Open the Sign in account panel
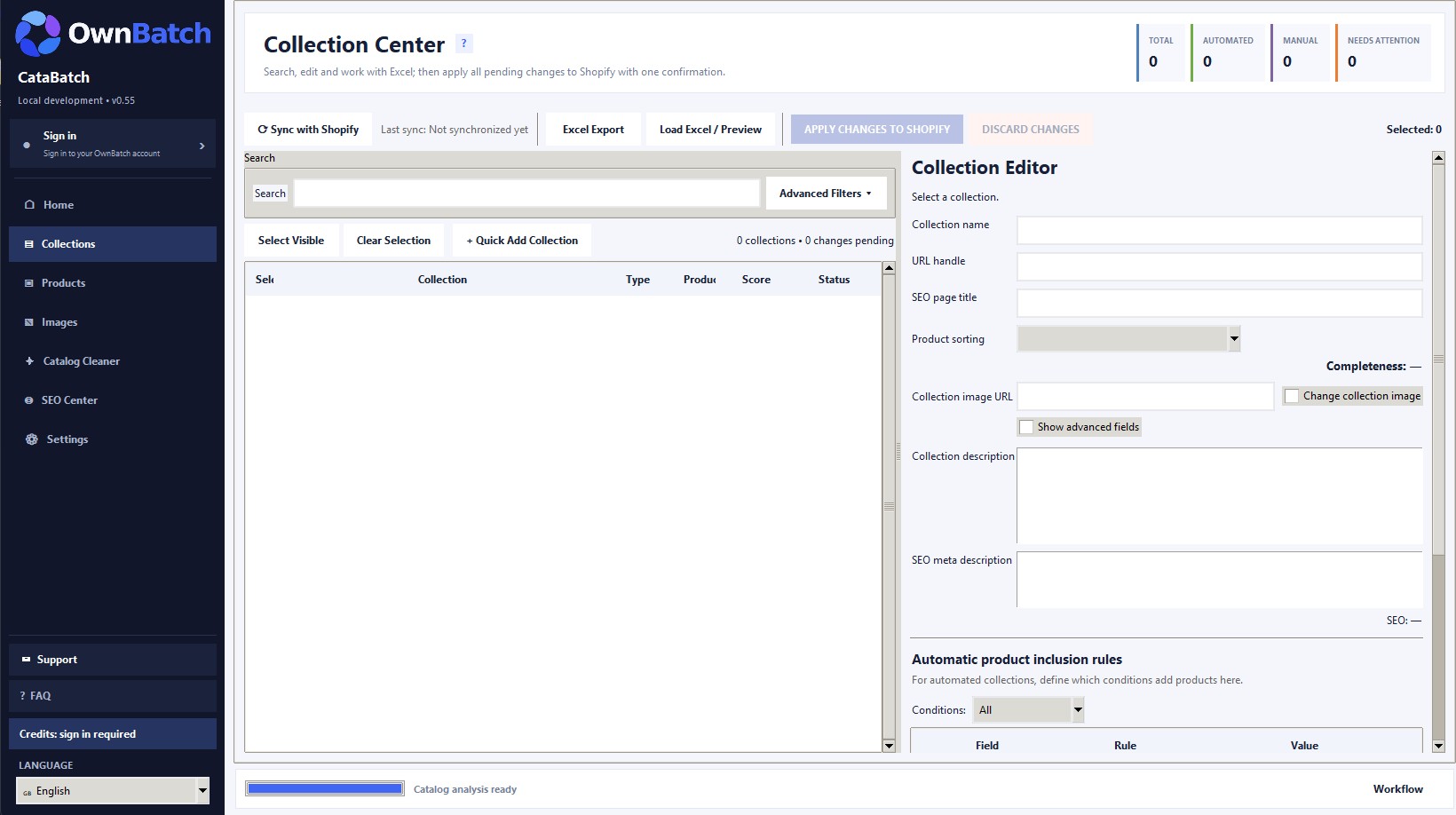Viewport: 1456px width, 815px height. (113, 144)
